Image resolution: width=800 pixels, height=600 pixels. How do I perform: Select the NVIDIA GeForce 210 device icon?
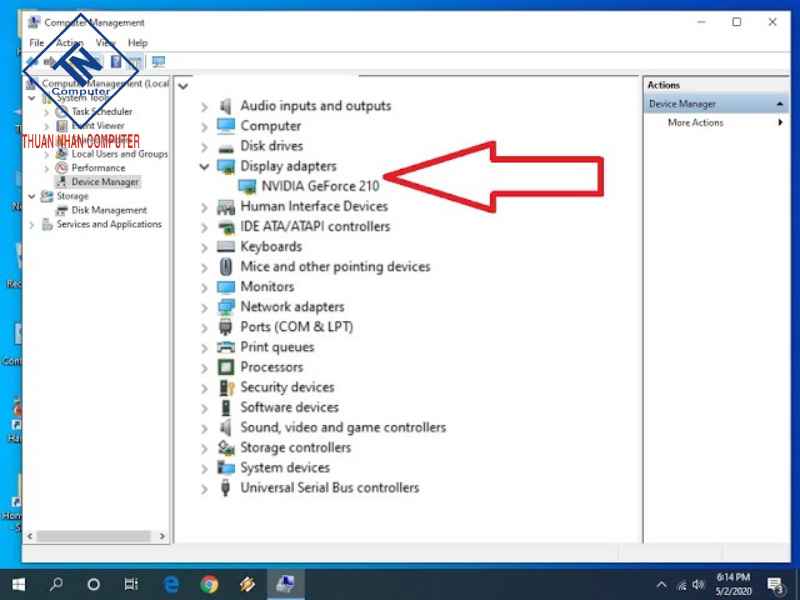[250, 186]
